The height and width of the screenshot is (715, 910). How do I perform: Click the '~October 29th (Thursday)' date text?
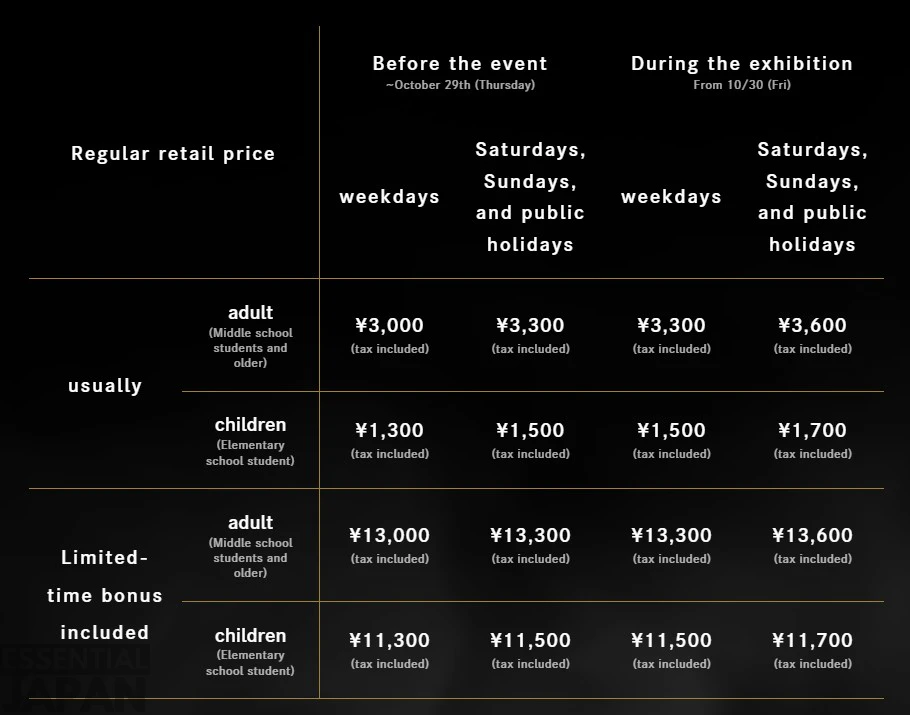tap(460, 85)
